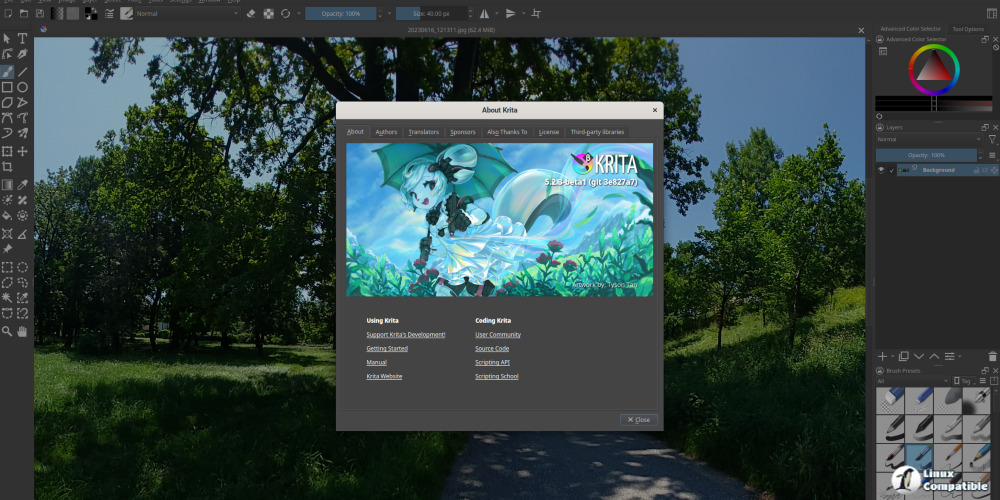Hide the Background layer visibility eye
This screenshot has height=500, width=1000.
pyautogui.click(x=882, y=170)
